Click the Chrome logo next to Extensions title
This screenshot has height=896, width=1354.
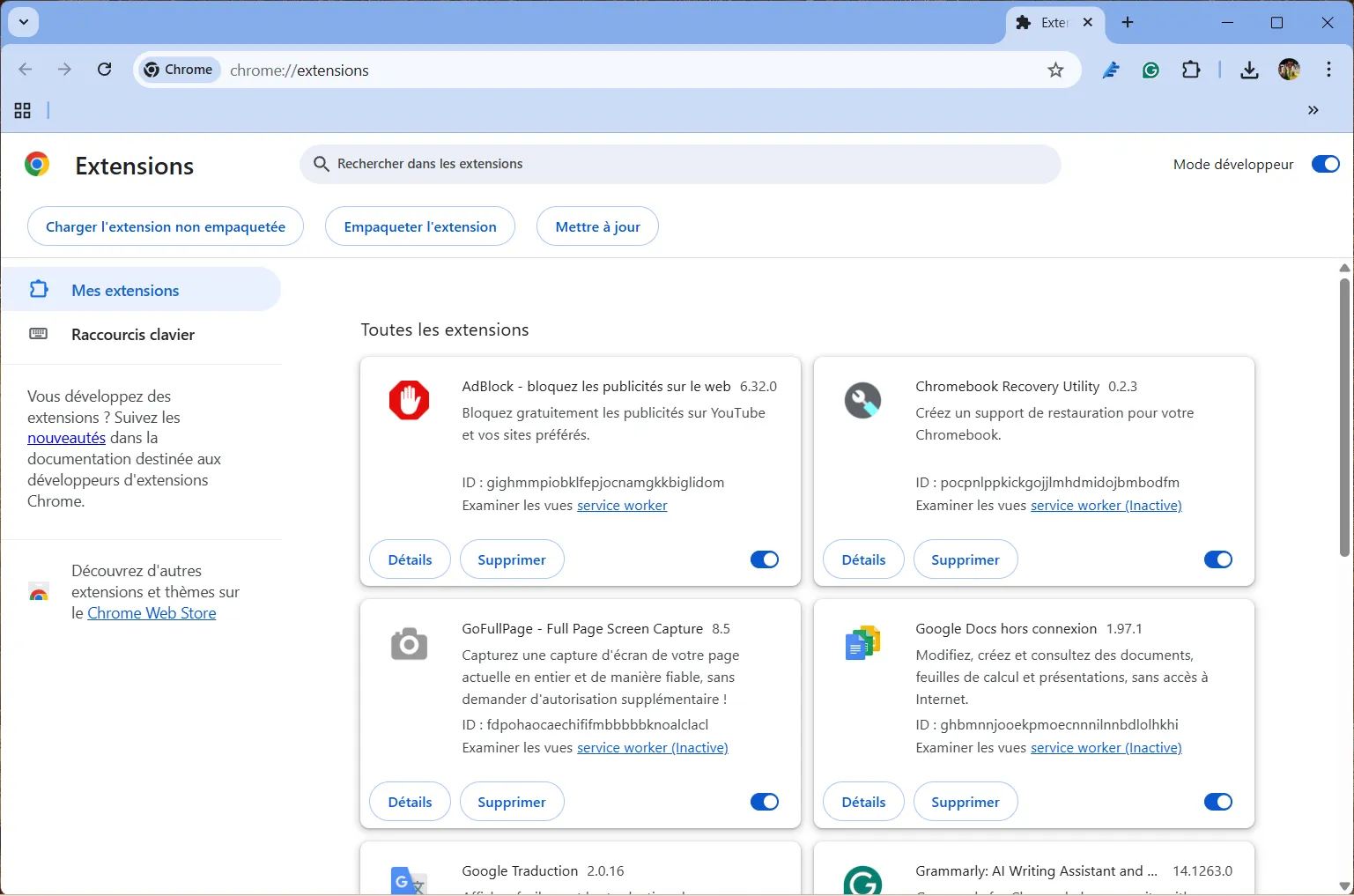(37, 165)
